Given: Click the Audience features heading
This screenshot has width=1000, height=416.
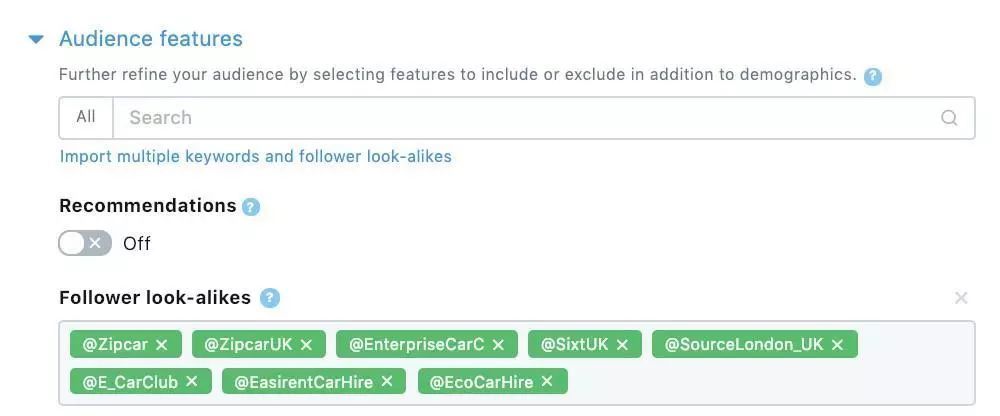Looking at the screenshot, I should (x=151, y=39).
